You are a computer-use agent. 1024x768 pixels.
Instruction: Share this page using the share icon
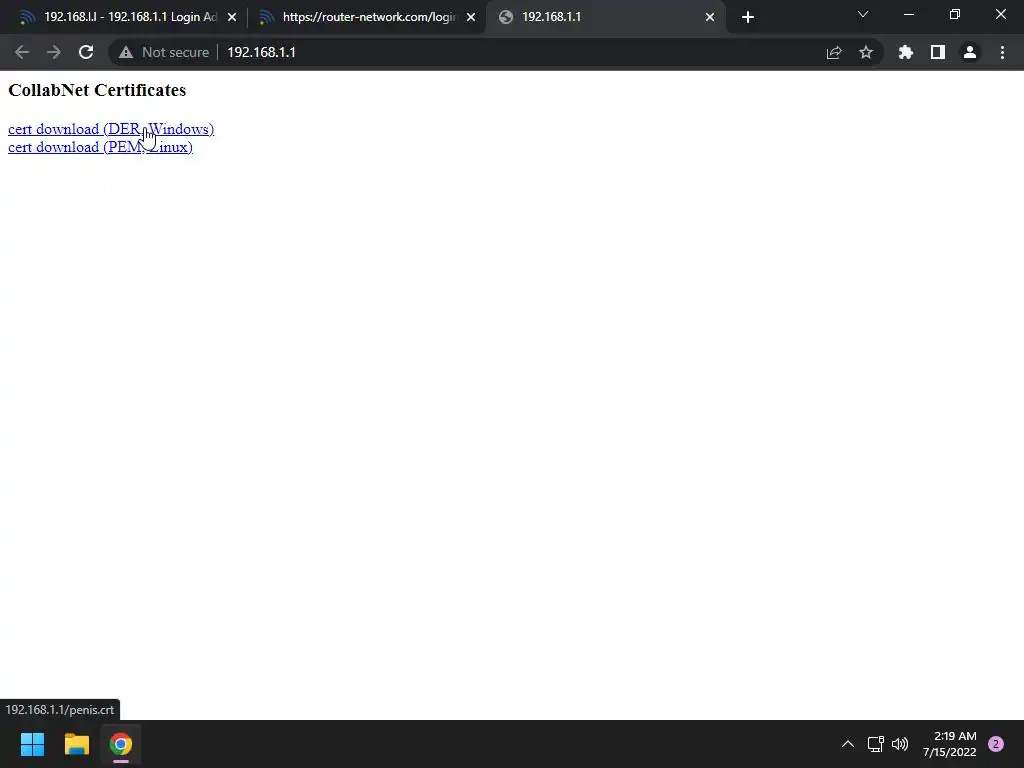(834, 52)
